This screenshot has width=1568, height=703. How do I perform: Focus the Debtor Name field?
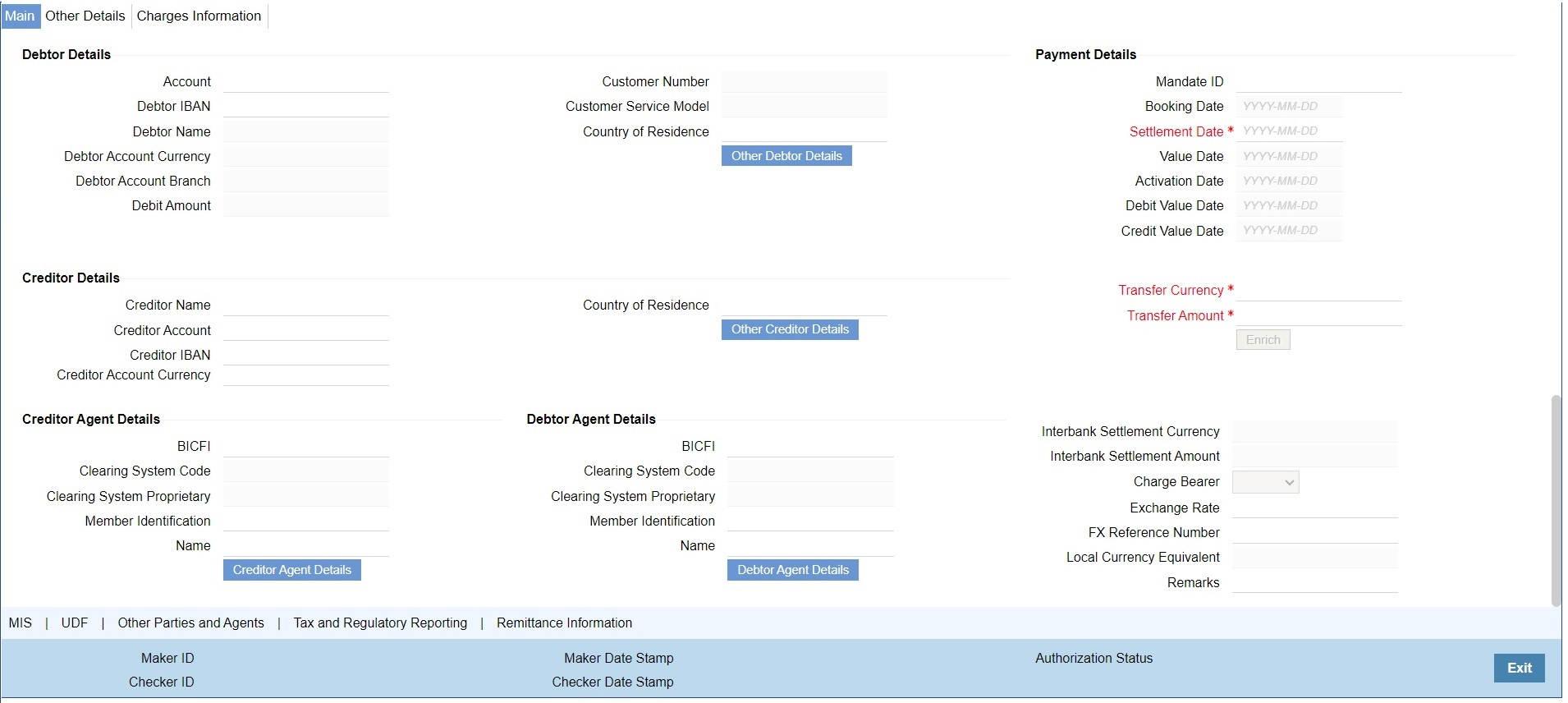tap(306, 131)
